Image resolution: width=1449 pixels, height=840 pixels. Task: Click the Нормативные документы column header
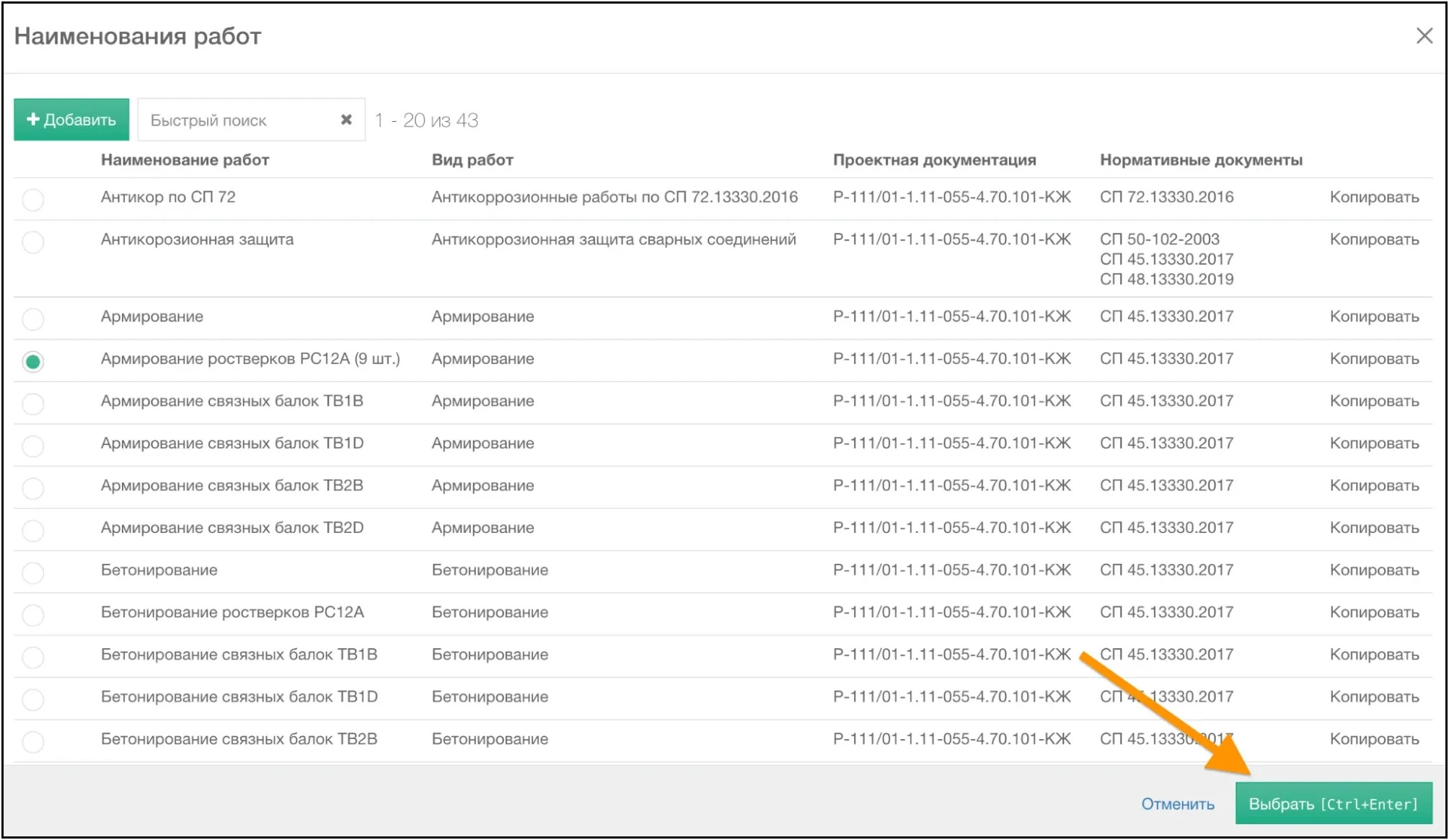[1201, 160]
